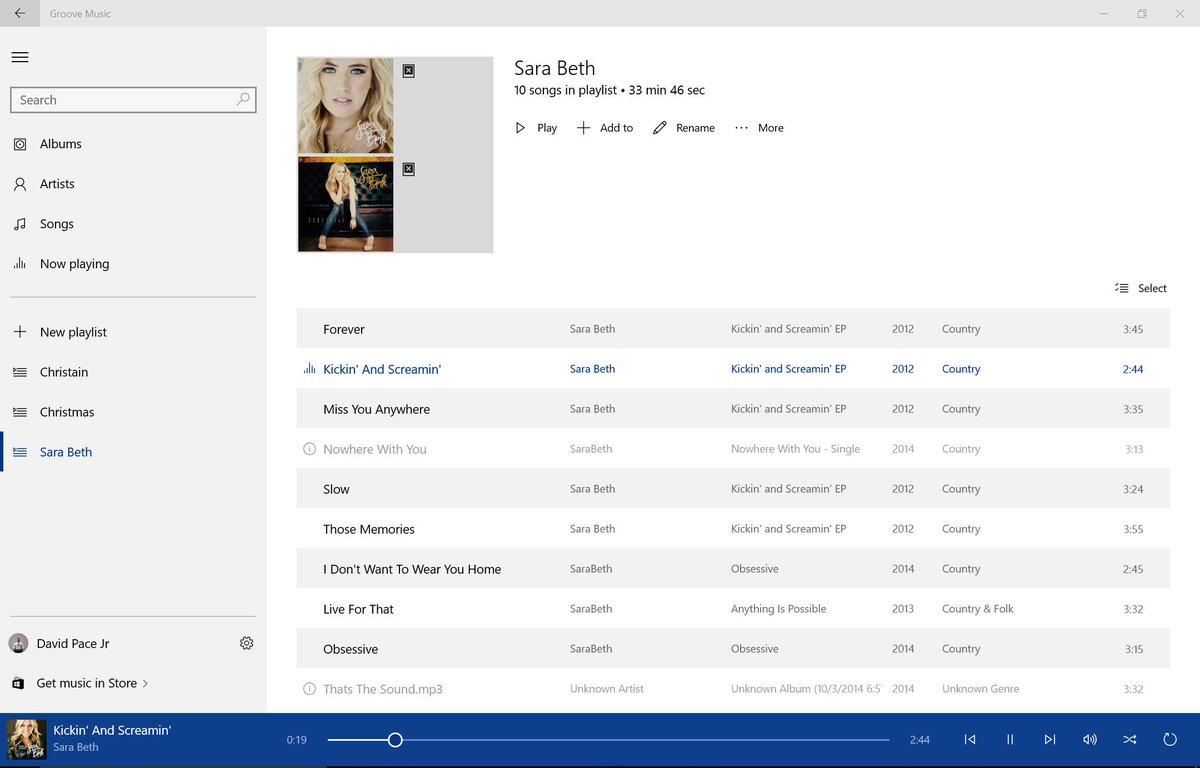Open the volume control
The image size is (1200, 768).
click(x=1089, y=740)
